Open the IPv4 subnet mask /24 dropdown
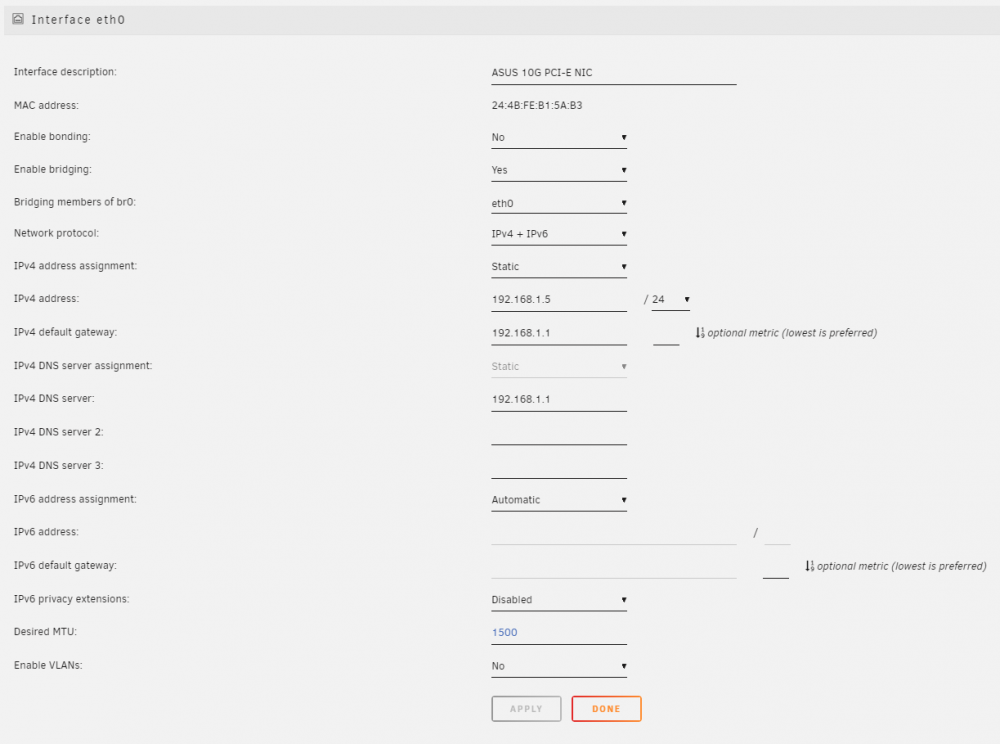 point(670,300)
